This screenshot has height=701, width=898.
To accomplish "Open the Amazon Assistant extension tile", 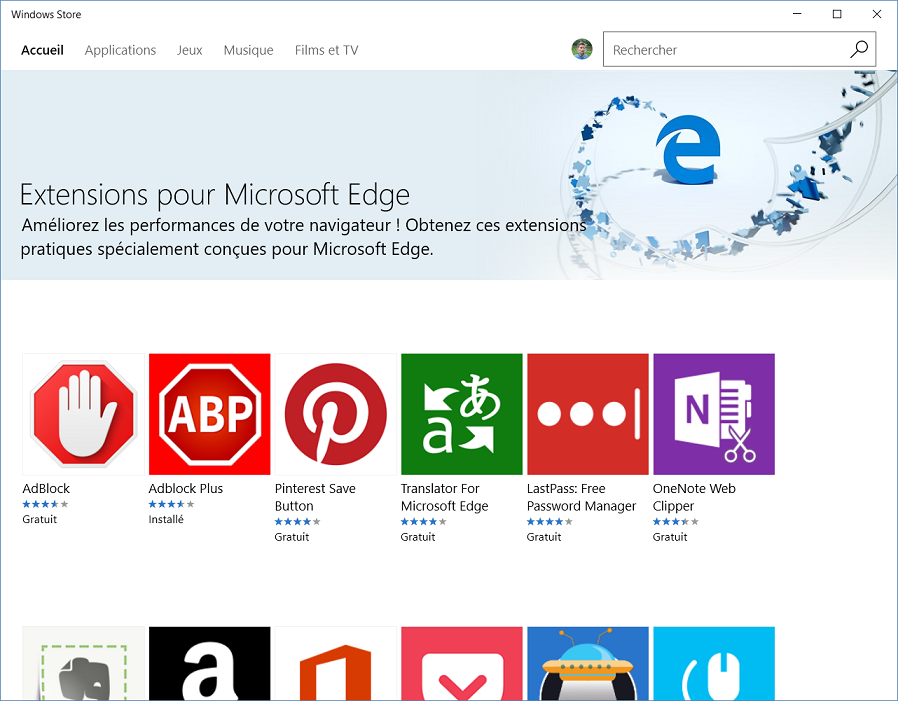I will (x=209, y=663).
